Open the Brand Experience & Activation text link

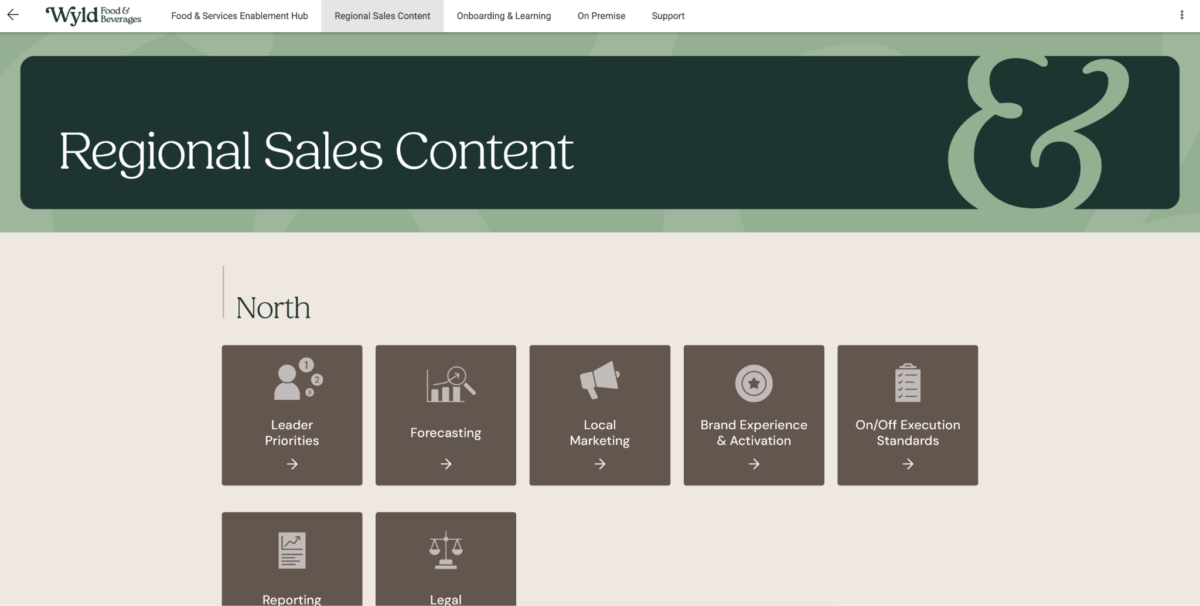pos(754,433)
